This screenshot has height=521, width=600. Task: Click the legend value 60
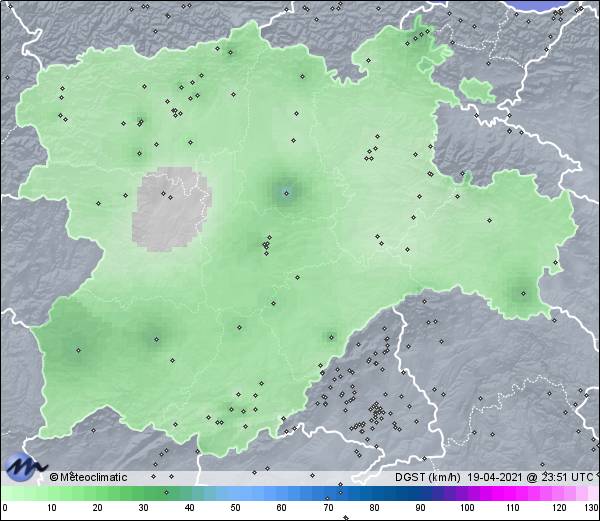pyautogui.click(x=282, y=508)
